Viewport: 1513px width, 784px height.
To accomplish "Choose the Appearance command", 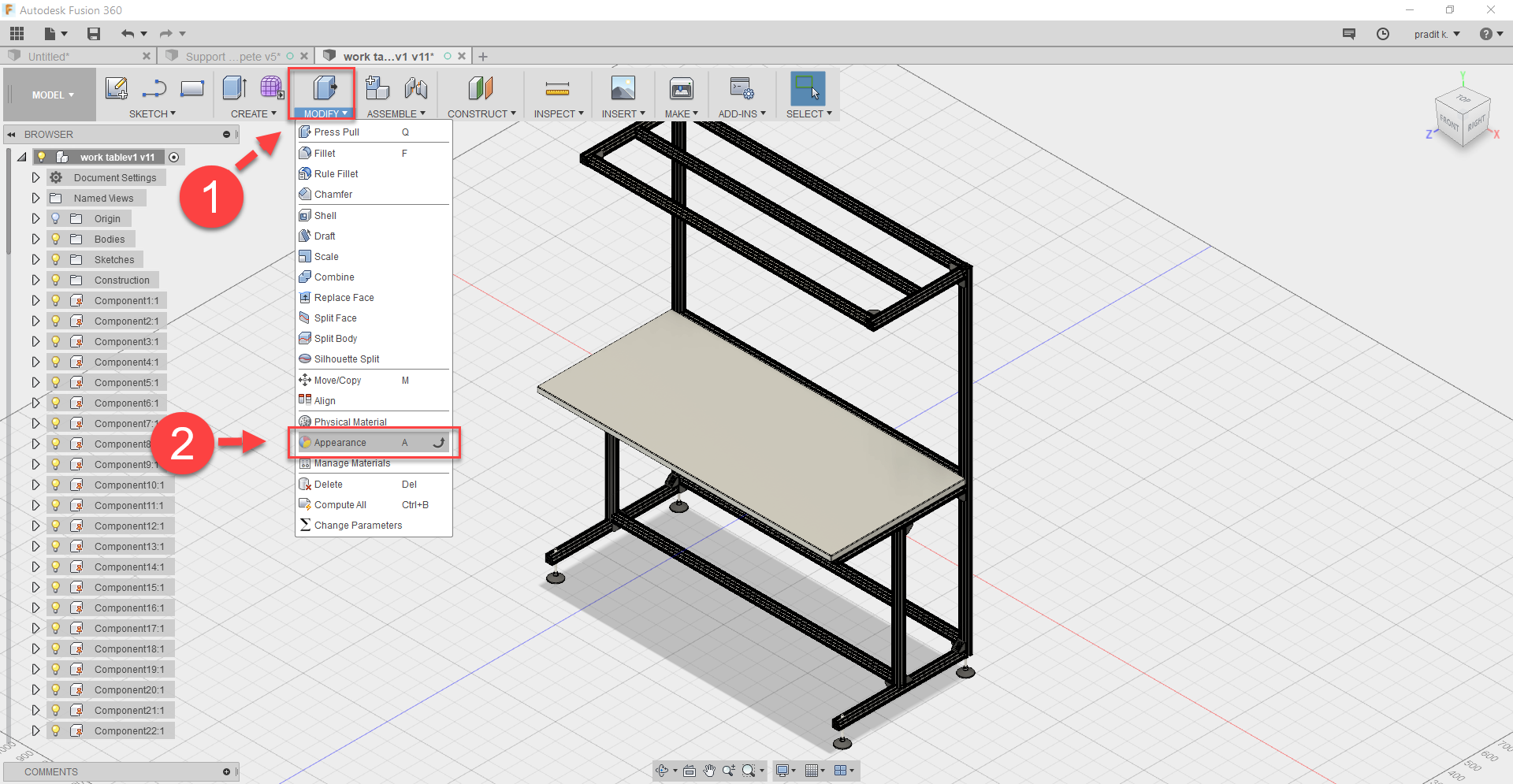I will [339, 442].
